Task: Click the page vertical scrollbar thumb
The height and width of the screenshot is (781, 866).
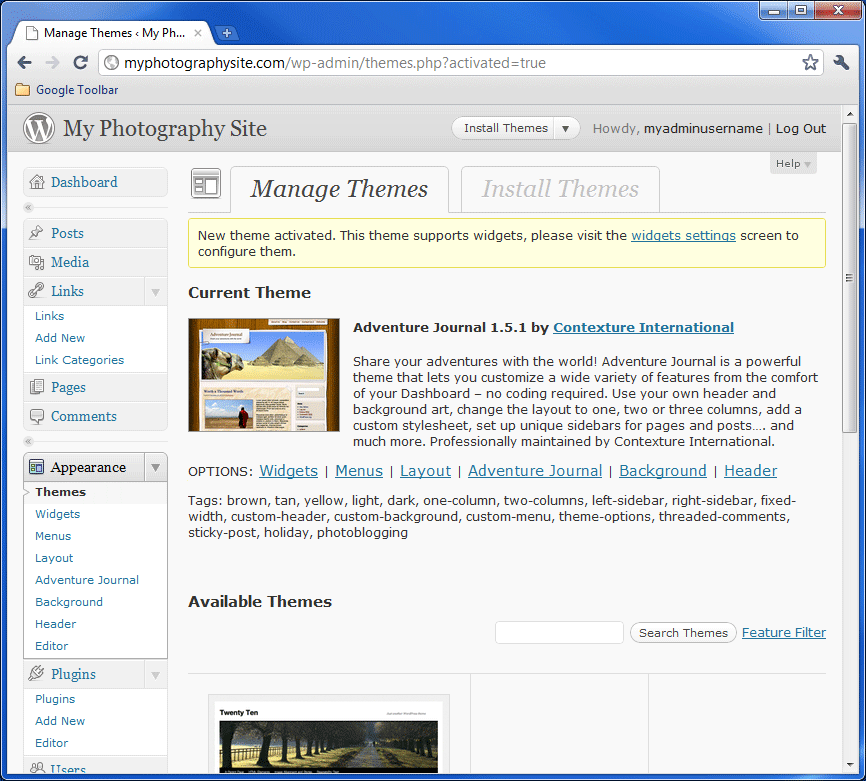Action: point(849,278)
